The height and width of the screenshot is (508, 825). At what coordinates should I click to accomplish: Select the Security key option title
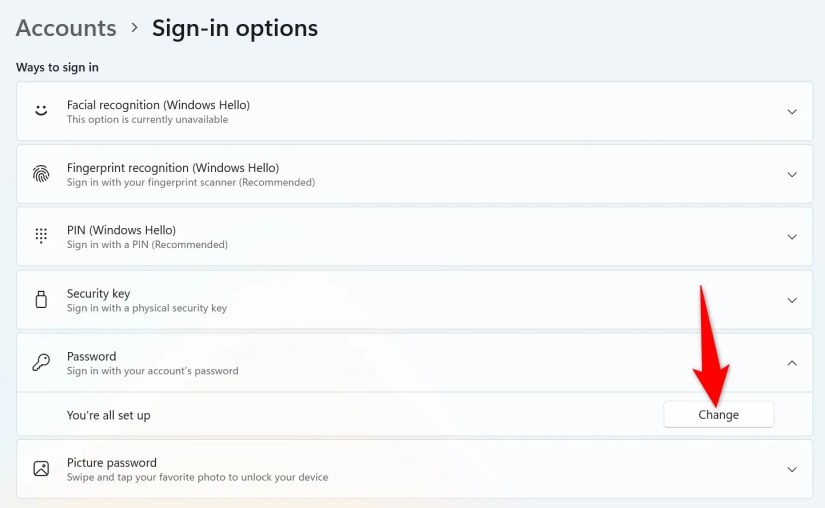98,293
